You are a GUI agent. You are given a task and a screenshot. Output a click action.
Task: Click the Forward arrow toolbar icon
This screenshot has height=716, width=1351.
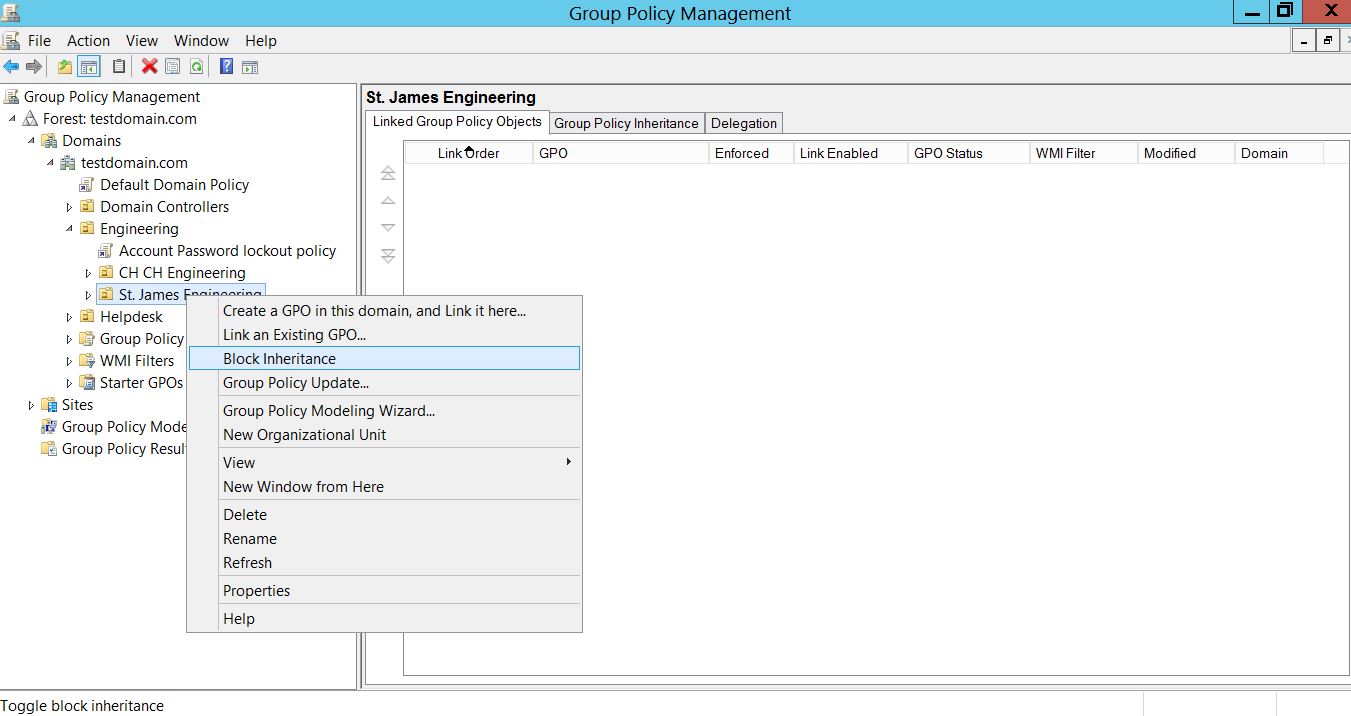click(x=34, y=67)
